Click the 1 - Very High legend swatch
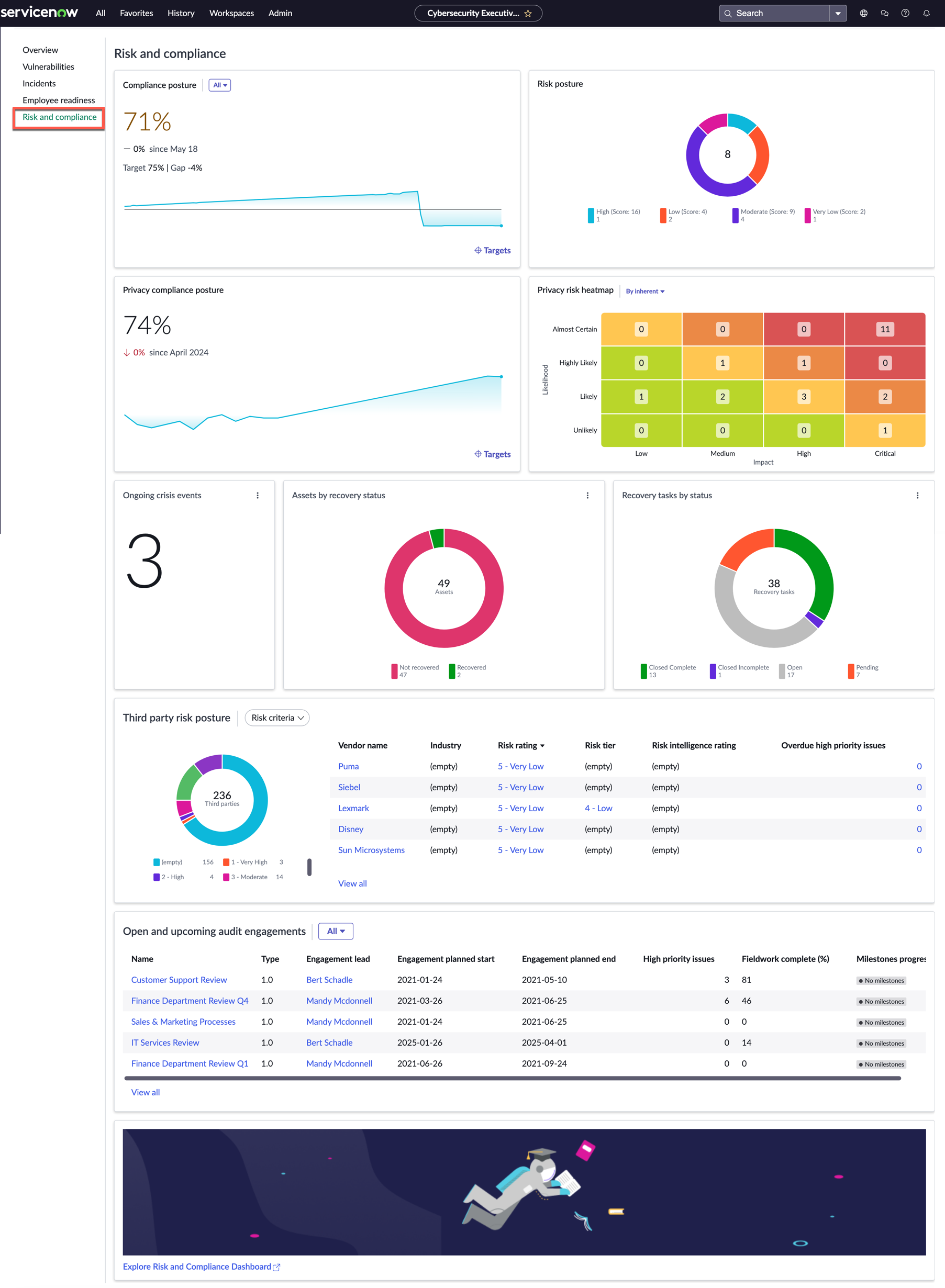This screenshot has width=945, height=1288. 226,861
